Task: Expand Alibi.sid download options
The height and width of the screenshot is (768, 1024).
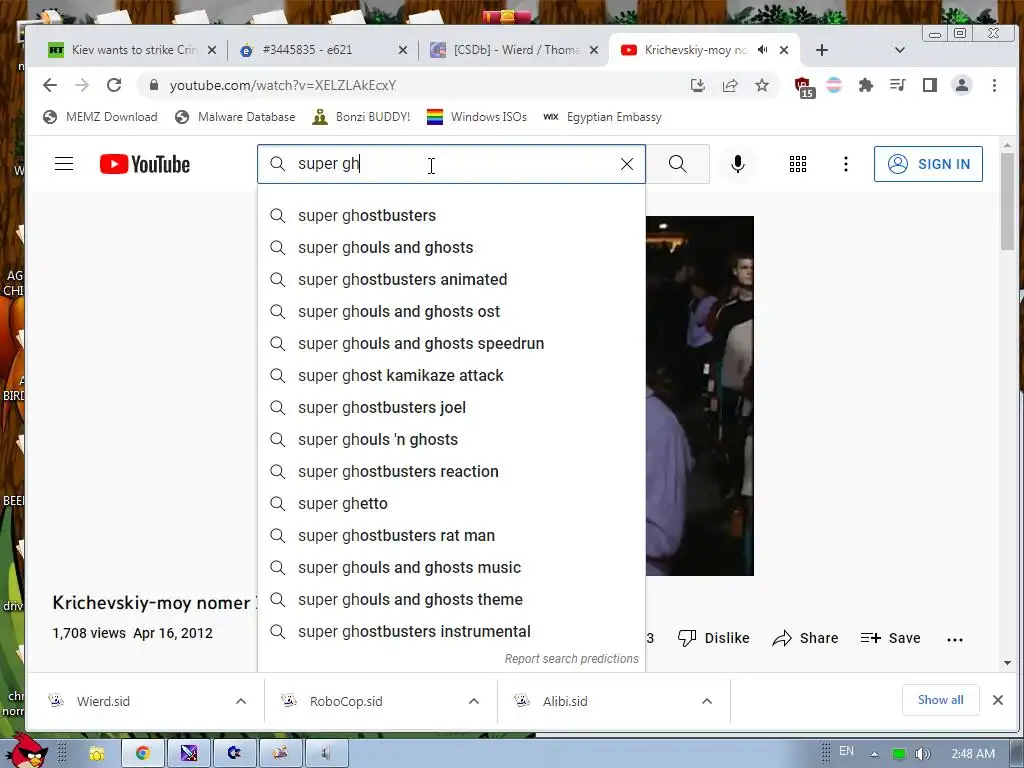Action: click(707, 701)
